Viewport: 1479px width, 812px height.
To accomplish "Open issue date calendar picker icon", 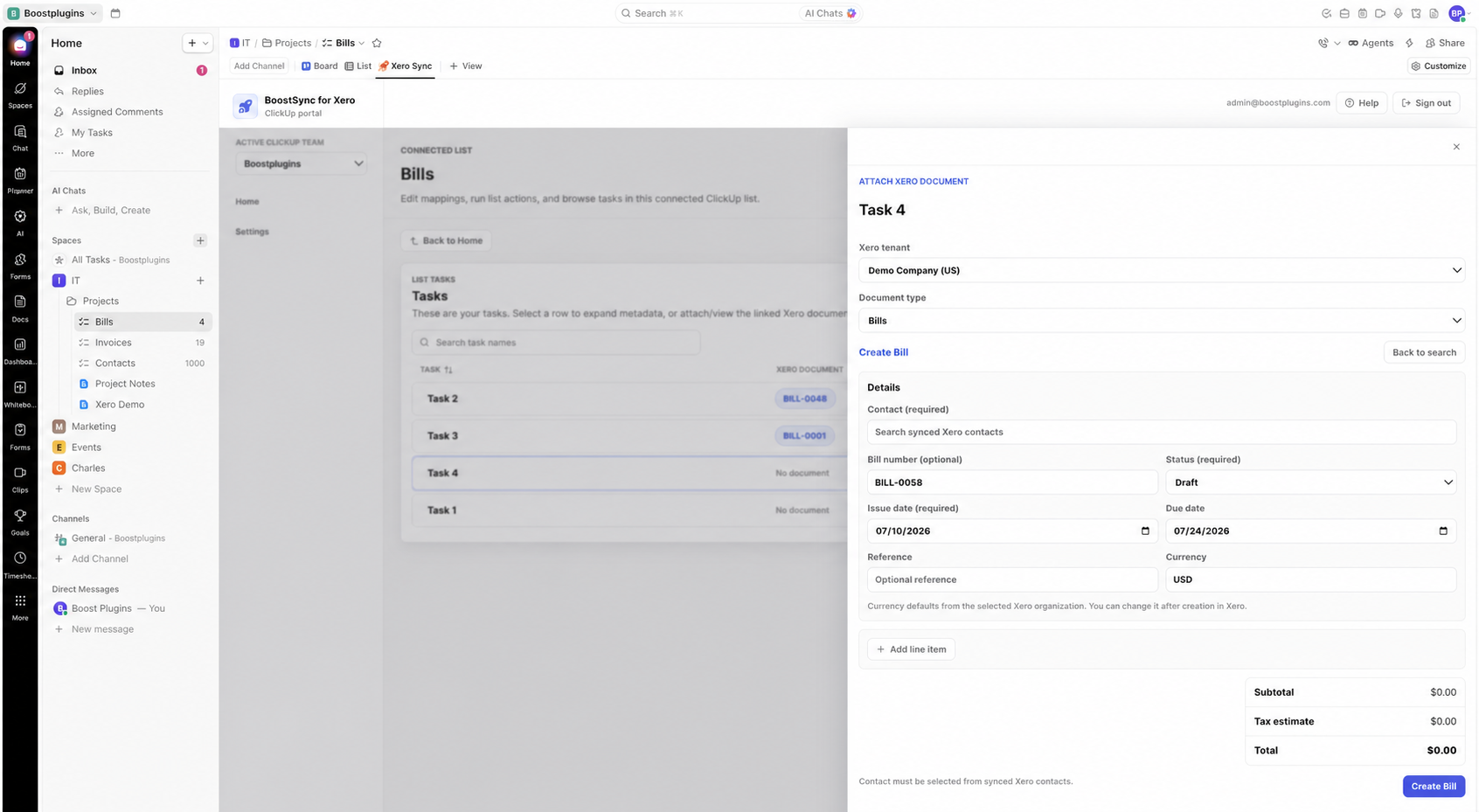I will click(x=1145, y=531).
